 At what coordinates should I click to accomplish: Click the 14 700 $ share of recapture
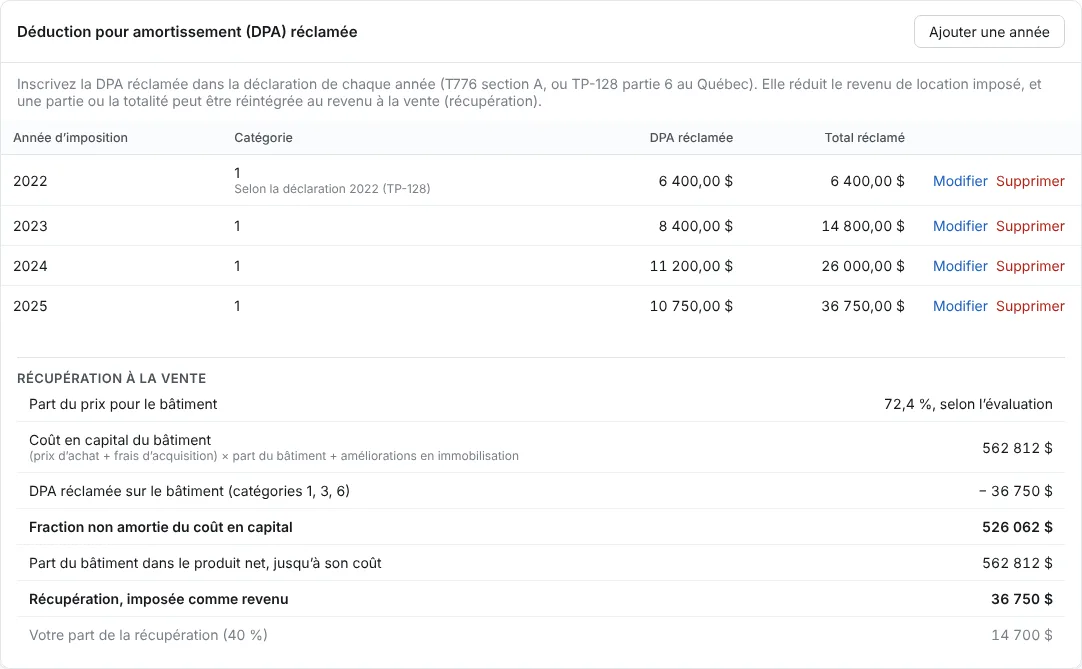click(1022, 634)
